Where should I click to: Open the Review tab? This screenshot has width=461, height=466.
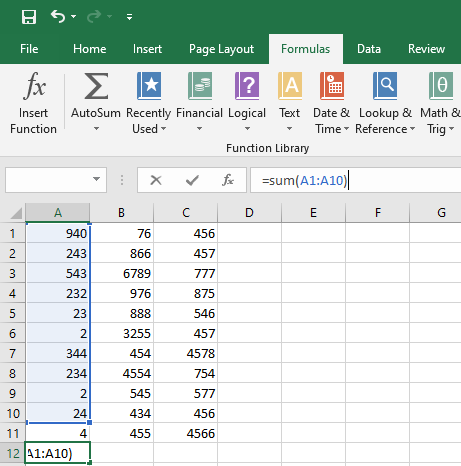[426, 49]
